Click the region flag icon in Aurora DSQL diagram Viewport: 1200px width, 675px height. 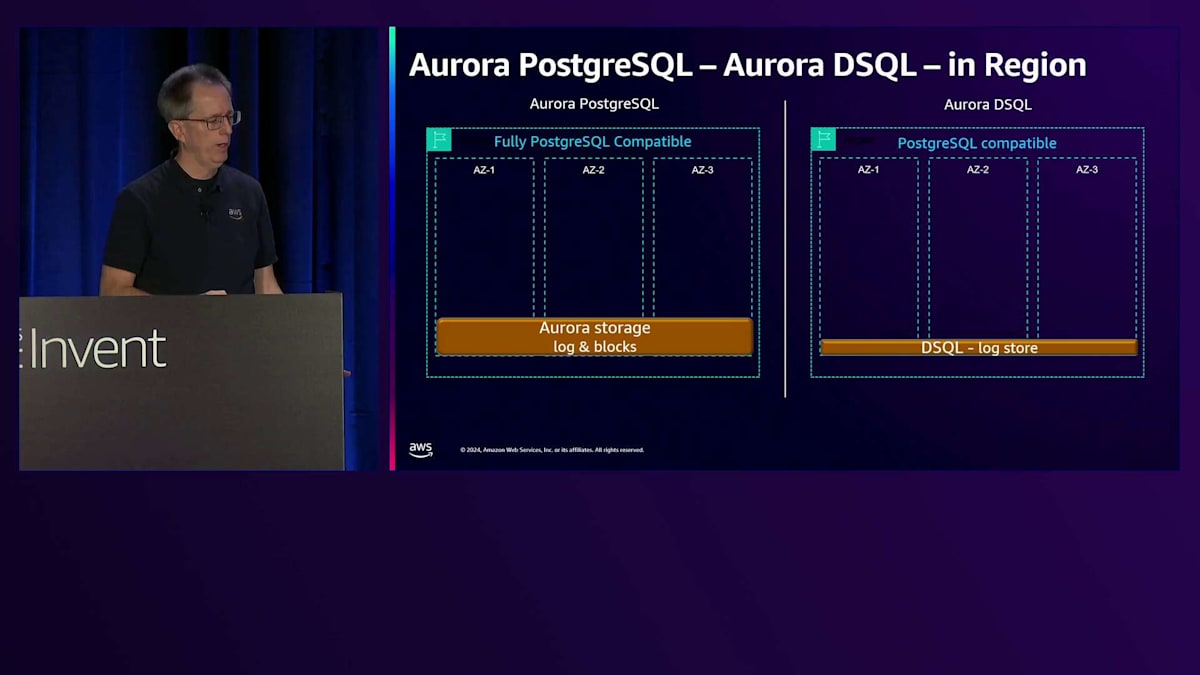823,139
